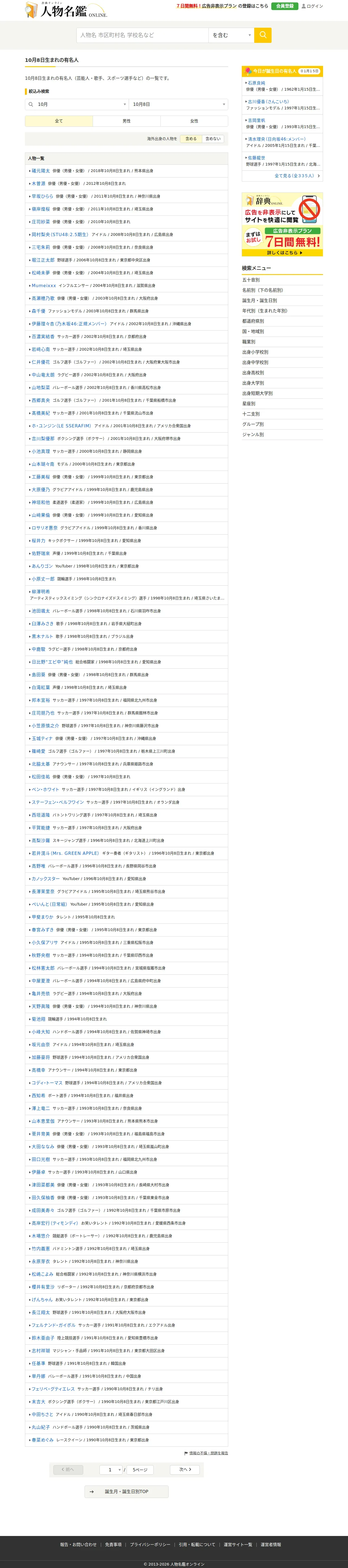Open the カノックスター profile link
Screen dimensions: 348x1568
pos(46,879)
